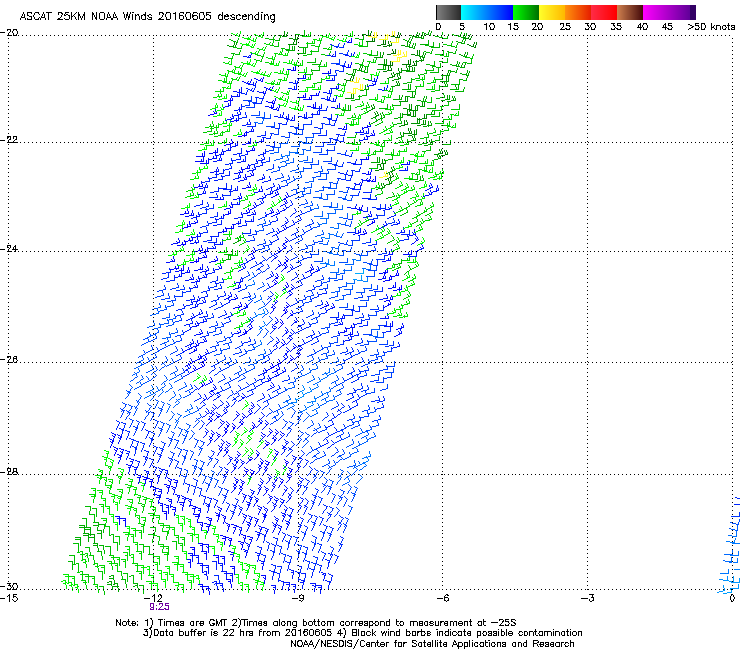Image resolution: width=740 pixels, height=650 pixels.
Task: Select the -26 latitude axis label
Action: [x=9, y=360]
